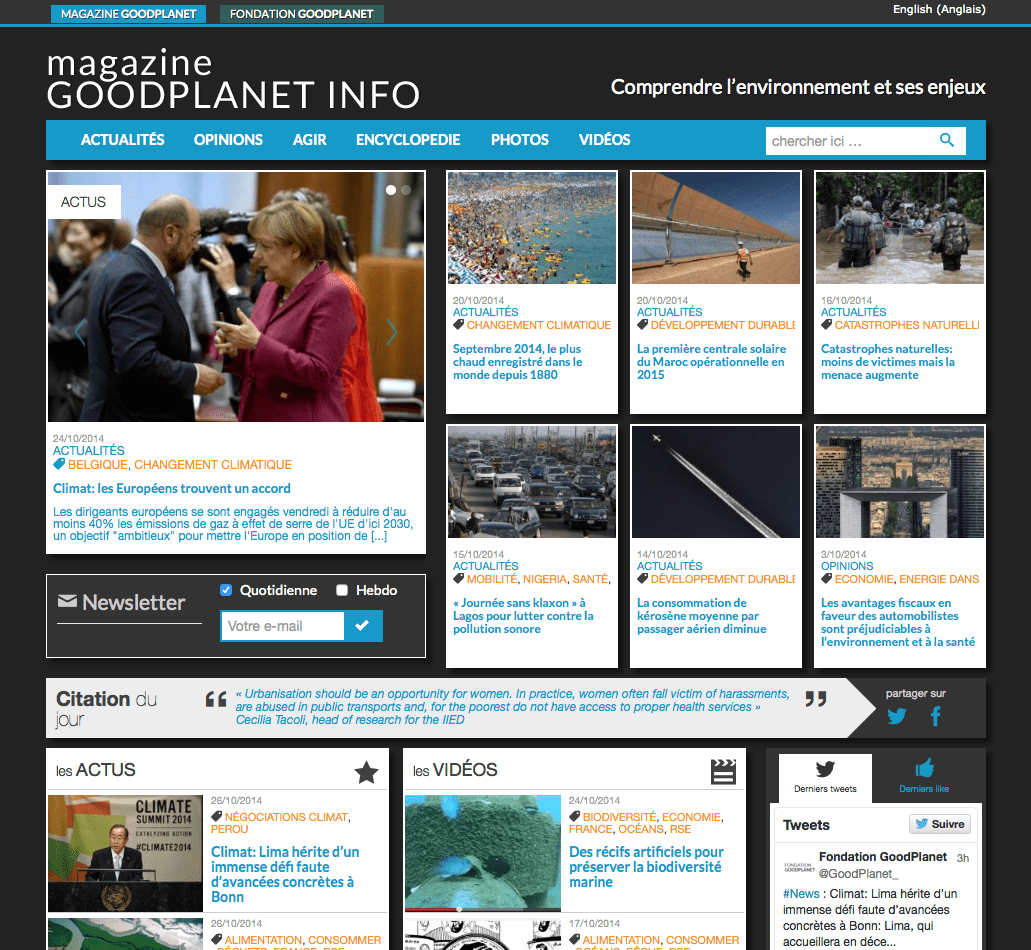Open the ENCYCLOPEDIE menu item
The height and width of the screenshot is (950, 1031).
[x=408, y=140]
